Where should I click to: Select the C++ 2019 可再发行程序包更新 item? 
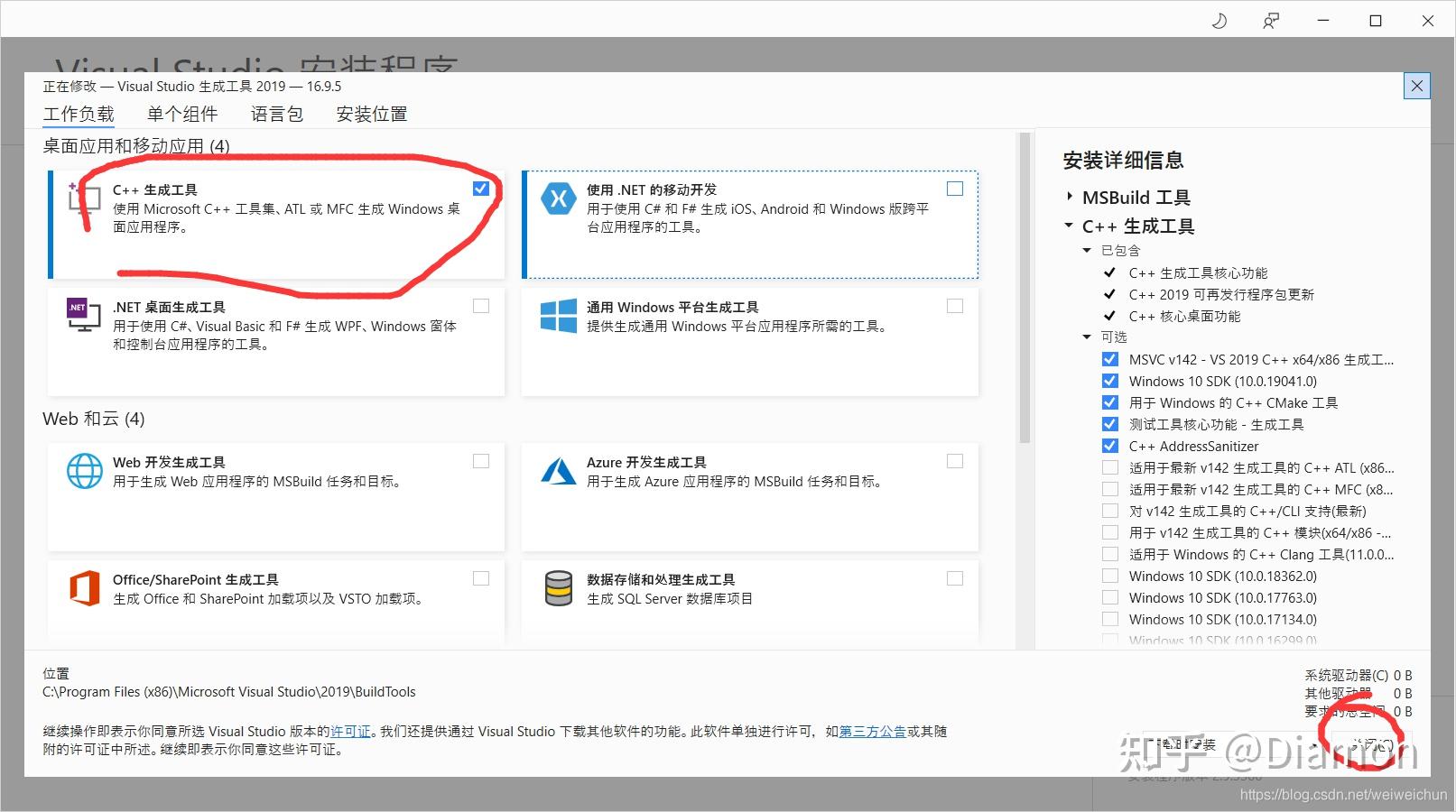[x=1221, y=294]
